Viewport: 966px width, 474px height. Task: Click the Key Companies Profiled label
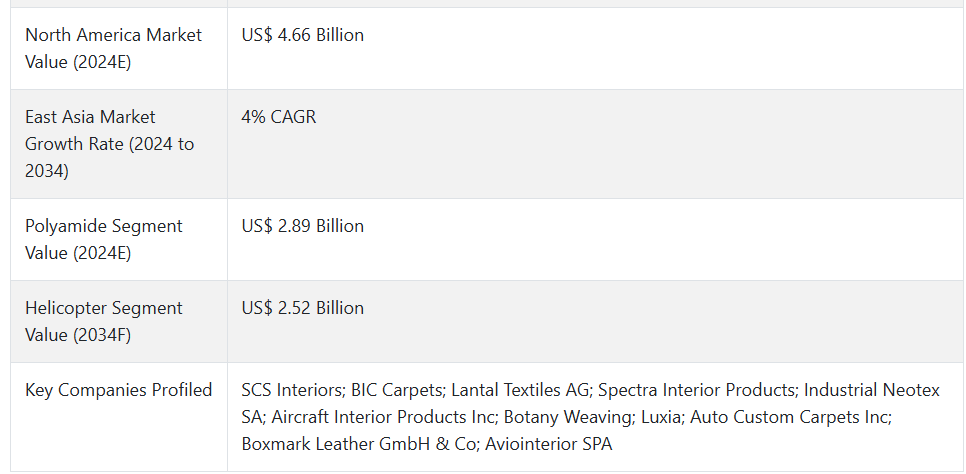point(118,390)
